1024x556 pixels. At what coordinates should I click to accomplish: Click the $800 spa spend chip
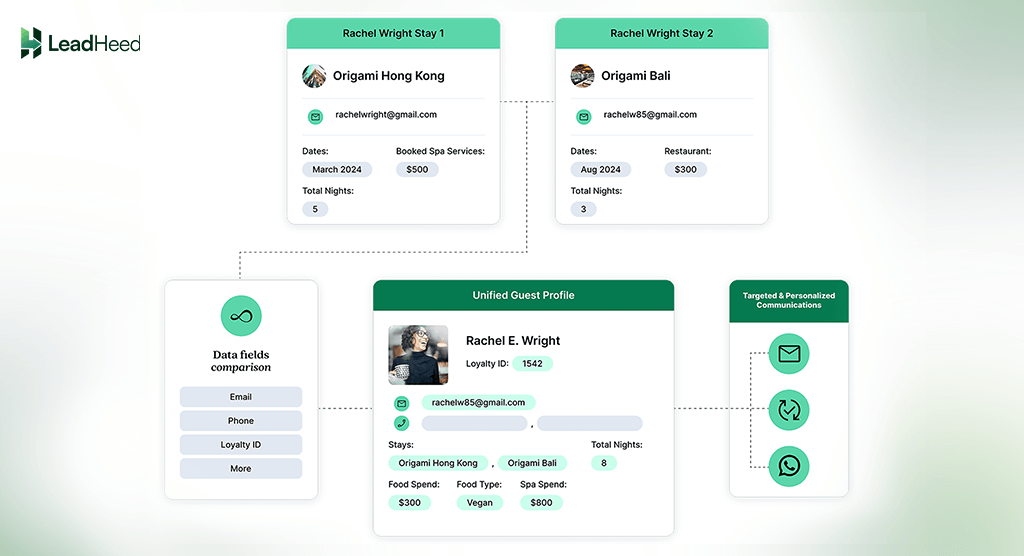coord(541,502)
